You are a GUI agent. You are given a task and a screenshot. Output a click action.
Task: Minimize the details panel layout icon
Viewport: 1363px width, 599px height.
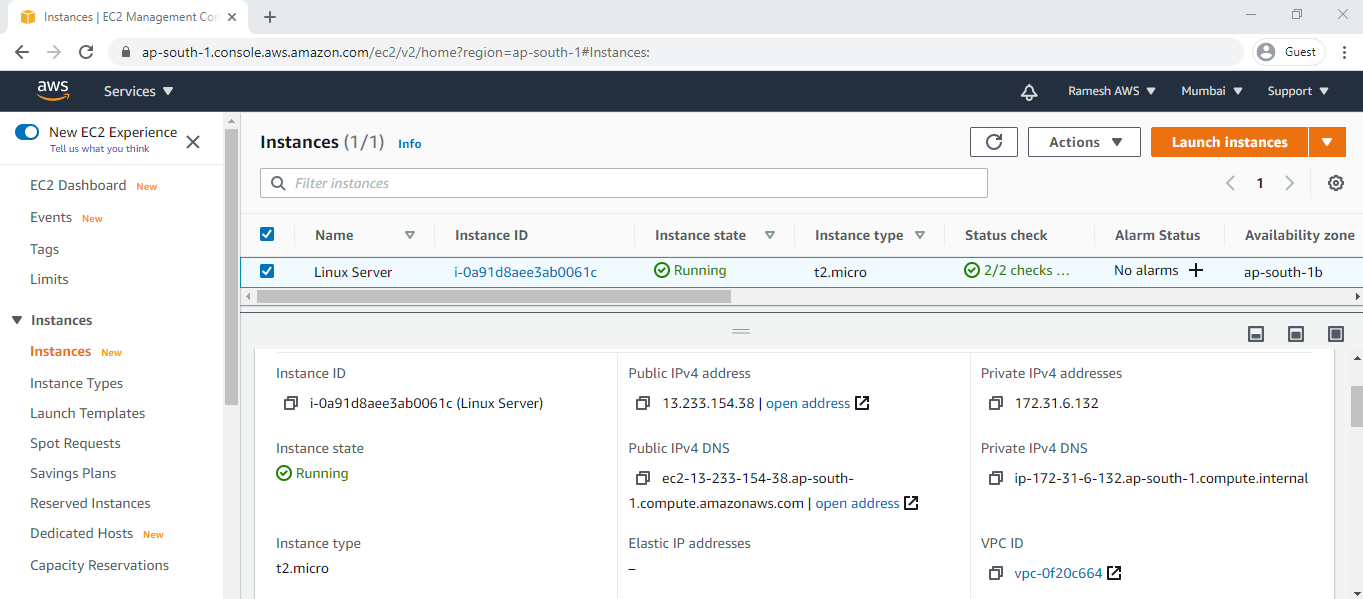pos(1256,334)
